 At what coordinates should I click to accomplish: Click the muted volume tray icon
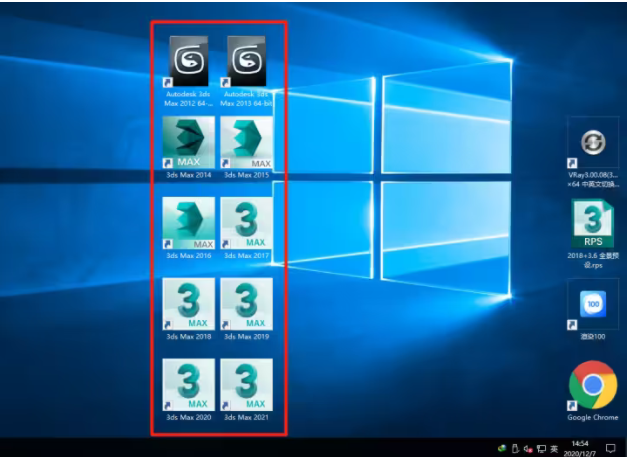click(x=528, y=449)
